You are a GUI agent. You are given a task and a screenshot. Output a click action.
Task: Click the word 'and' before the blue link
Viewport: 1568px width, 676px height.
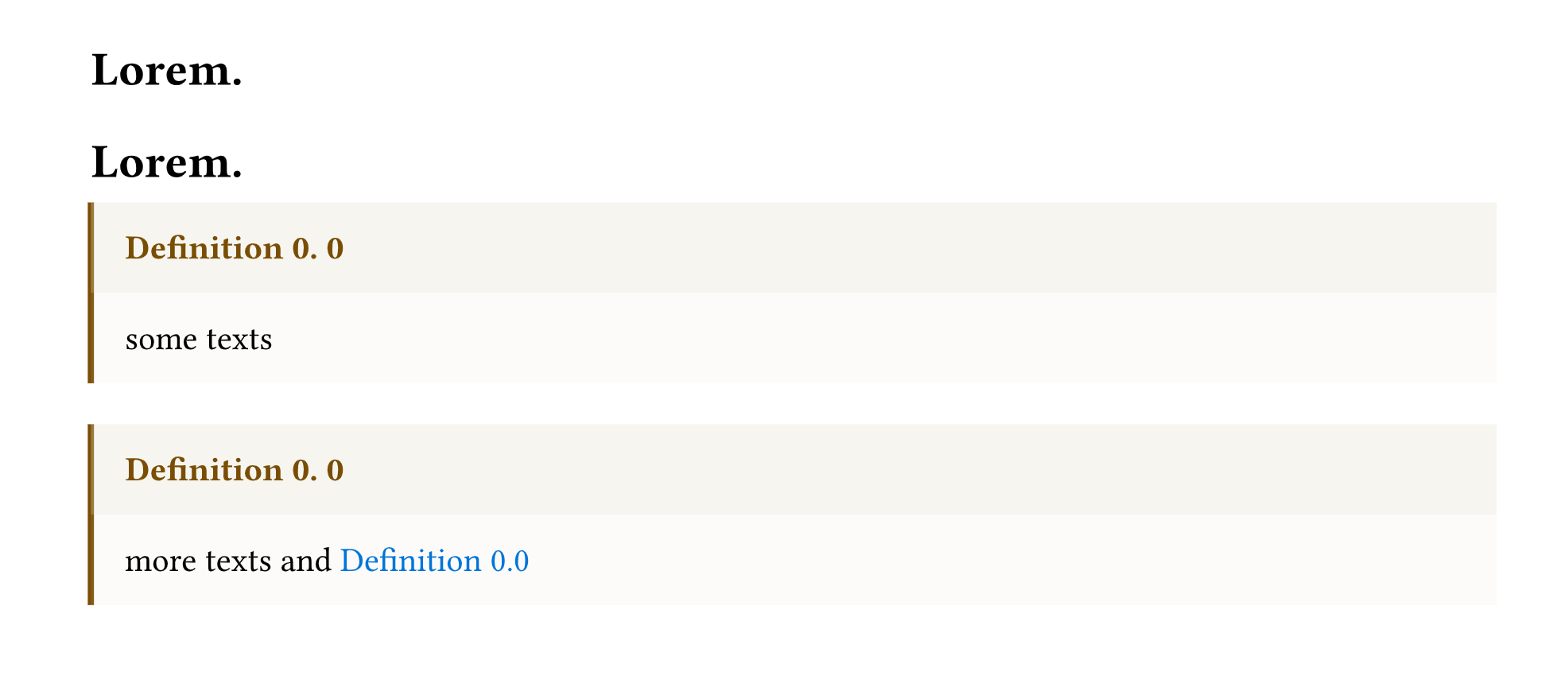coord(305,561)
